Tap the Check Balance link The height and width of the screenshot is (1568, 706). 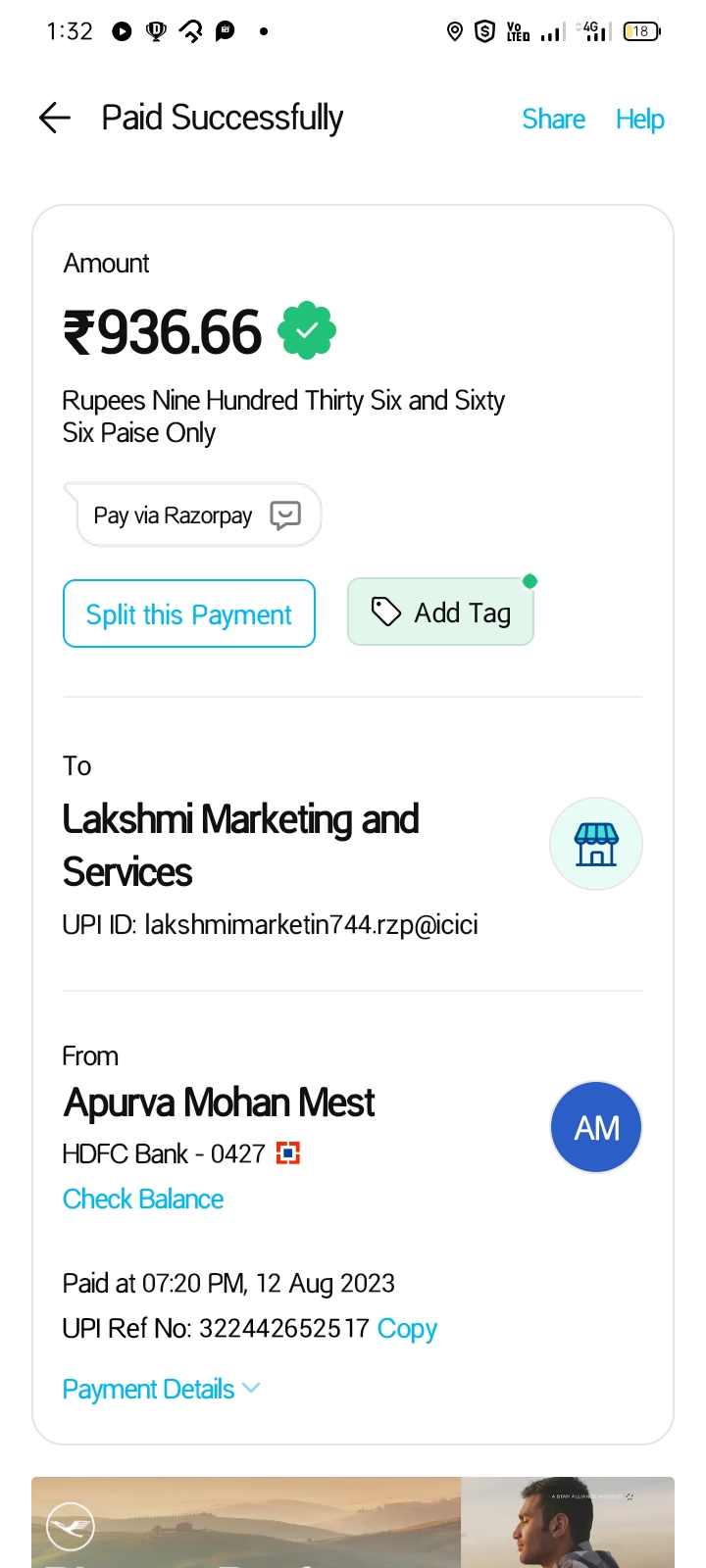click(x=143, y=1199)
